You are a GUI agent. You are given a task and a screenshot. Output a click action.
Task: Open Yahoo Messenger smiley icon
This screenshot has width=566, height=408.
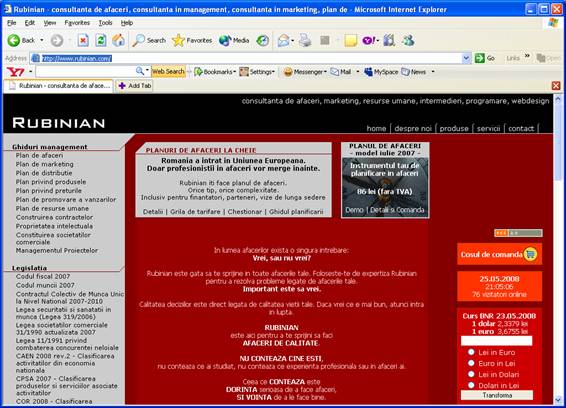288,72
